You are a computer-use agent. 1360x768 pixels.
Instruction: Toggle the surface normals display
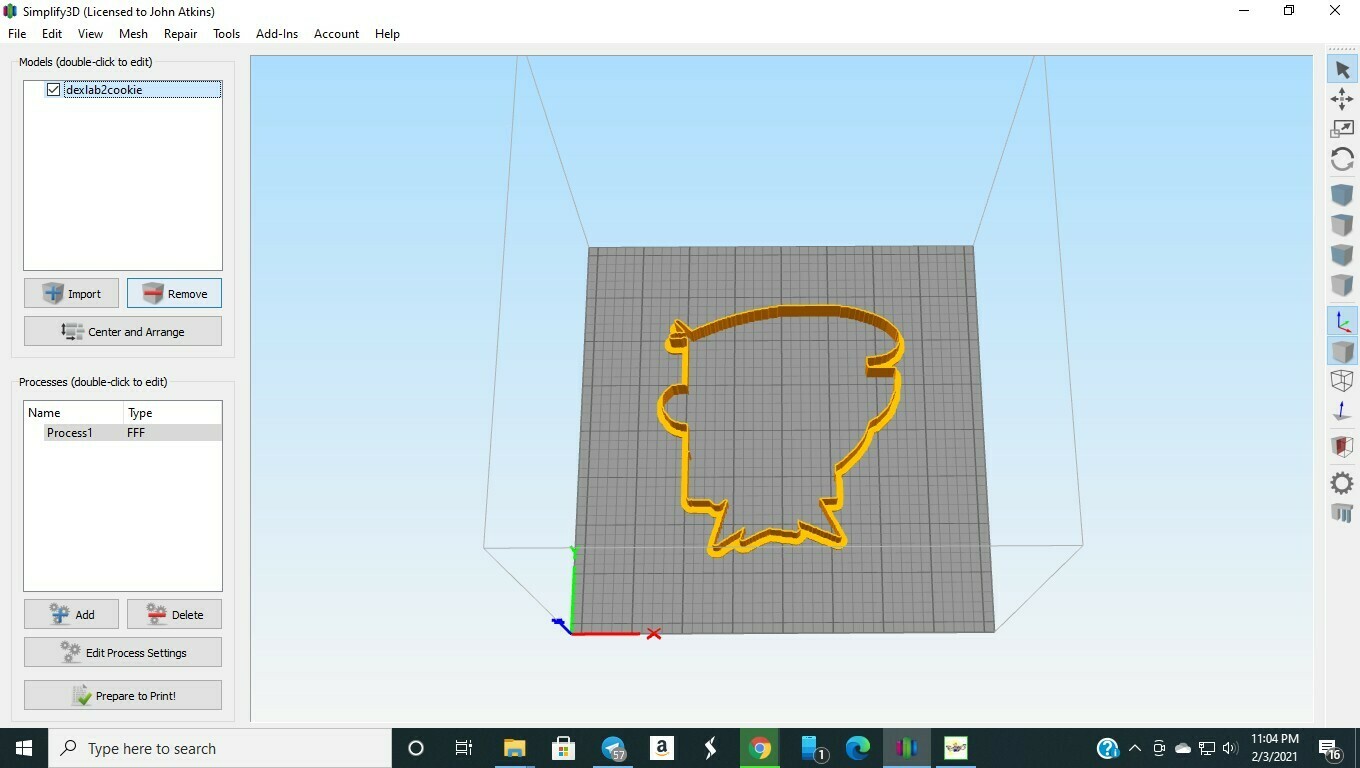[1342, 410]
